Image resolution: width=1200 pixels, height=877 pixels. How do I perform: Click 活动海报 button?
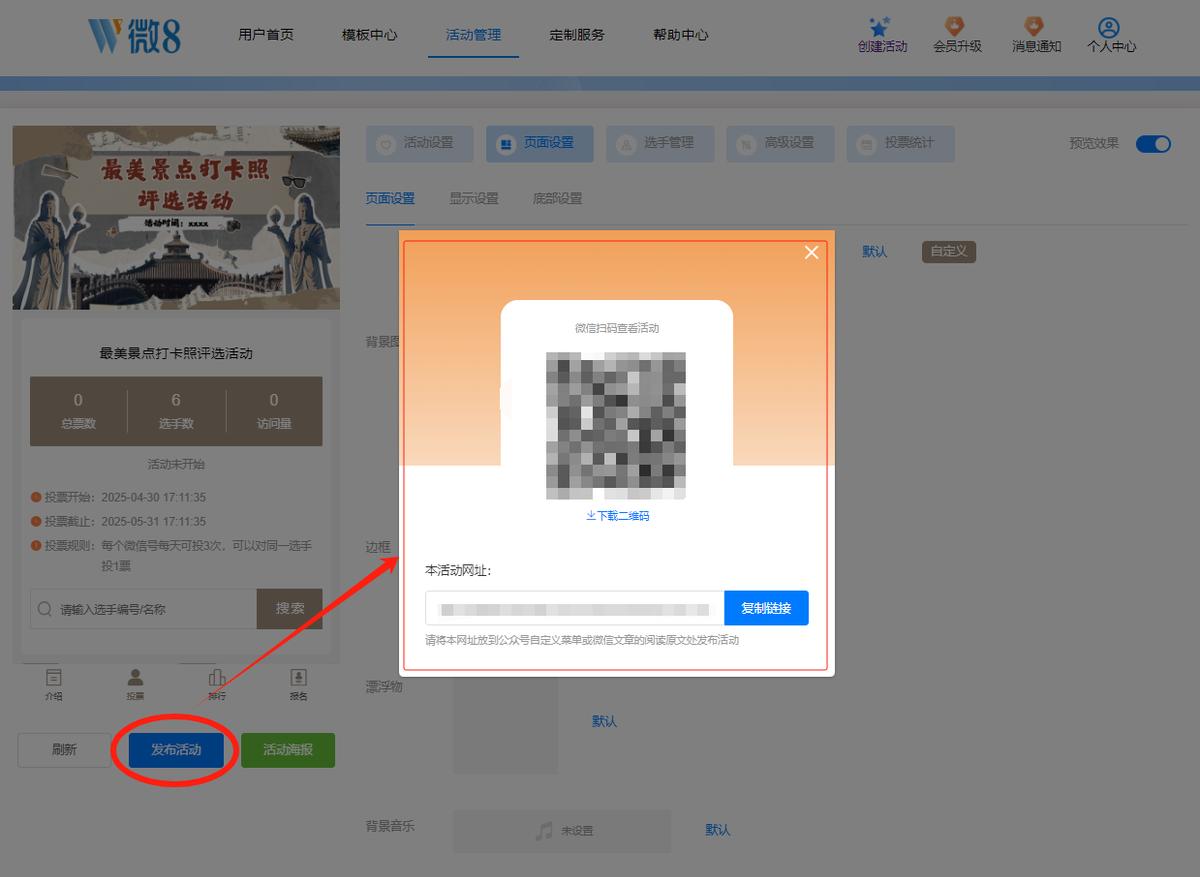pos(288,750)
